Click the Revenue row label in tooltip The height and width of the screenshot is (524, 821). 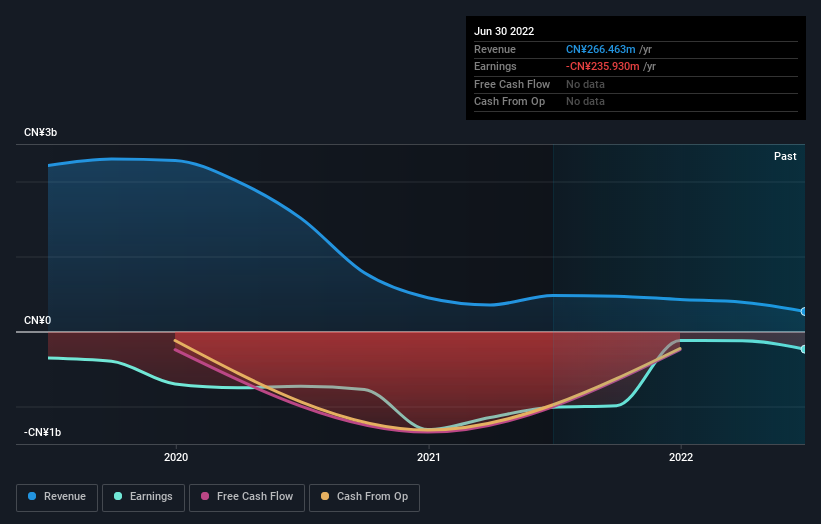(495, 49)
